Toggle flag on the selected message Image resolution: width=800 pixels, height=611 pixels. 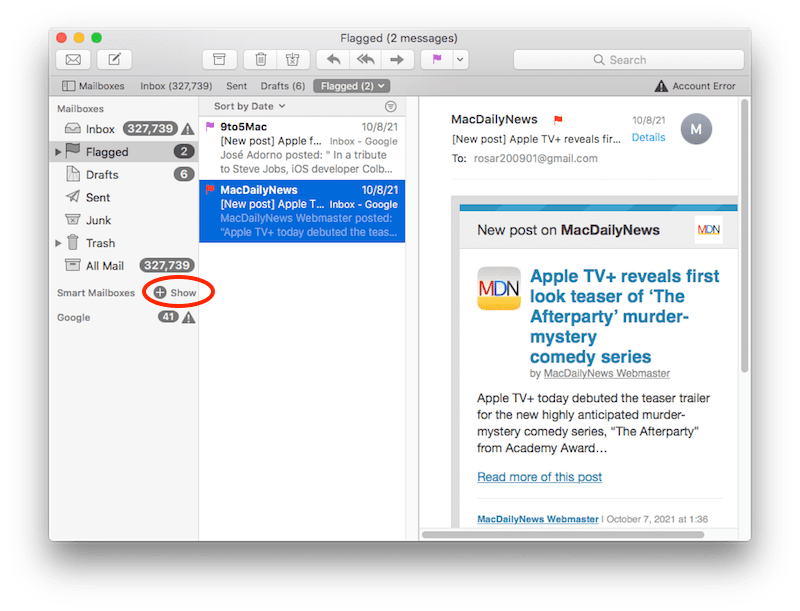click(436, 59)
